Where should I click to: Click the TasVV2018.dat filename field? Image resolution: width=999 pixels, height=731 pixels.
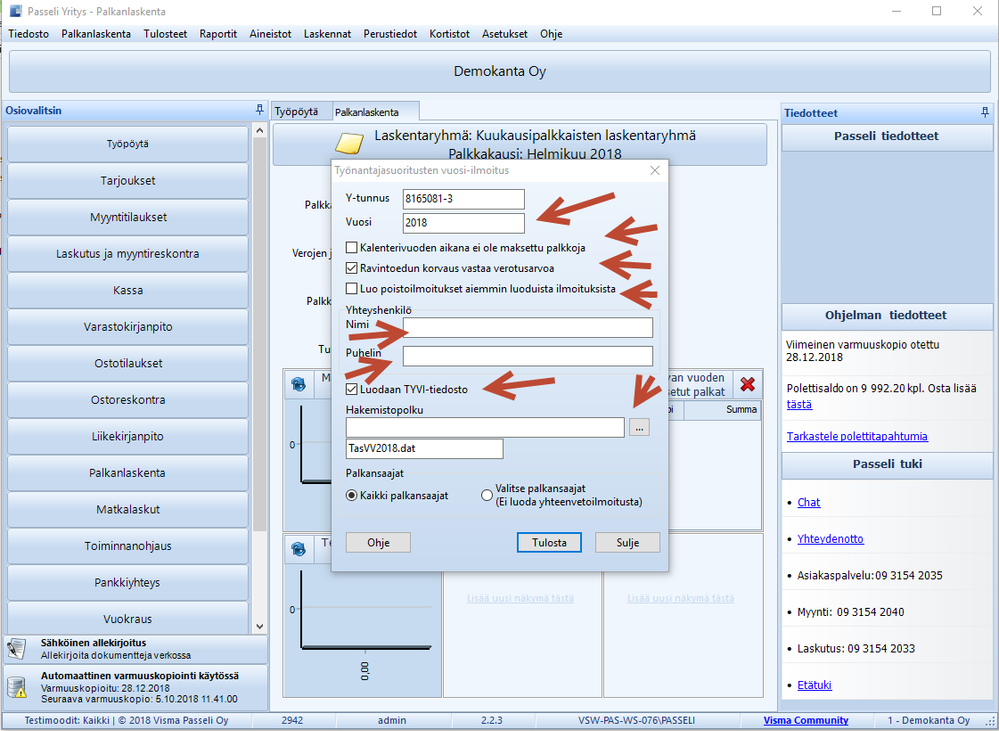[424, 449]
